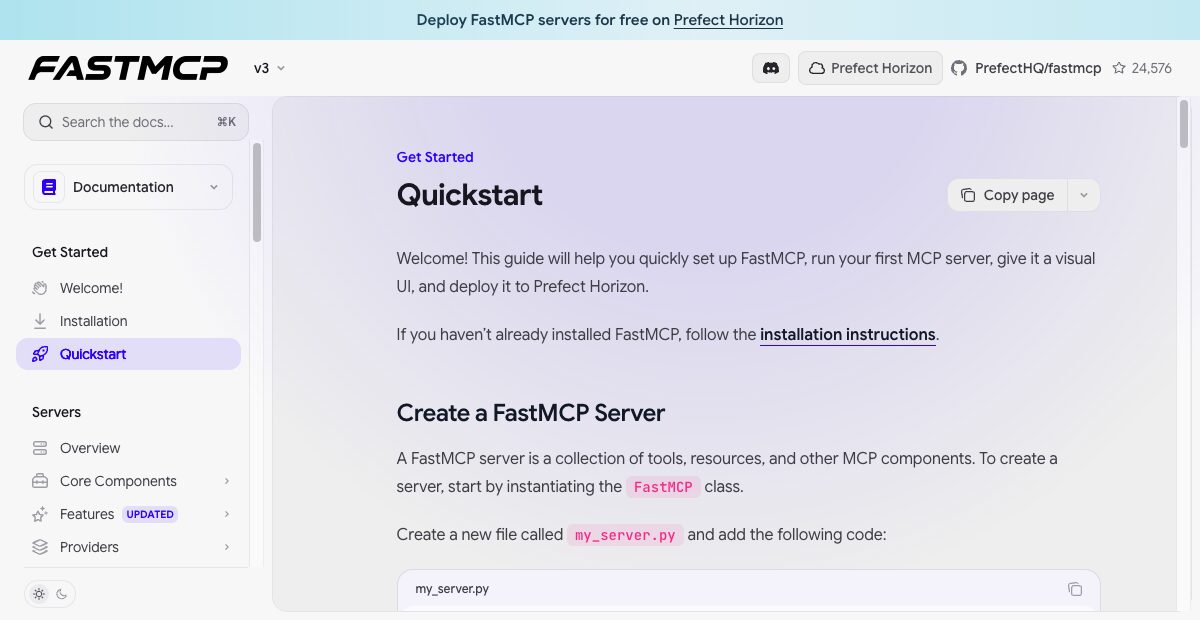Expand the Features section chevron
The width and height of the screenshot is (1200, 620).
(227, 514)
